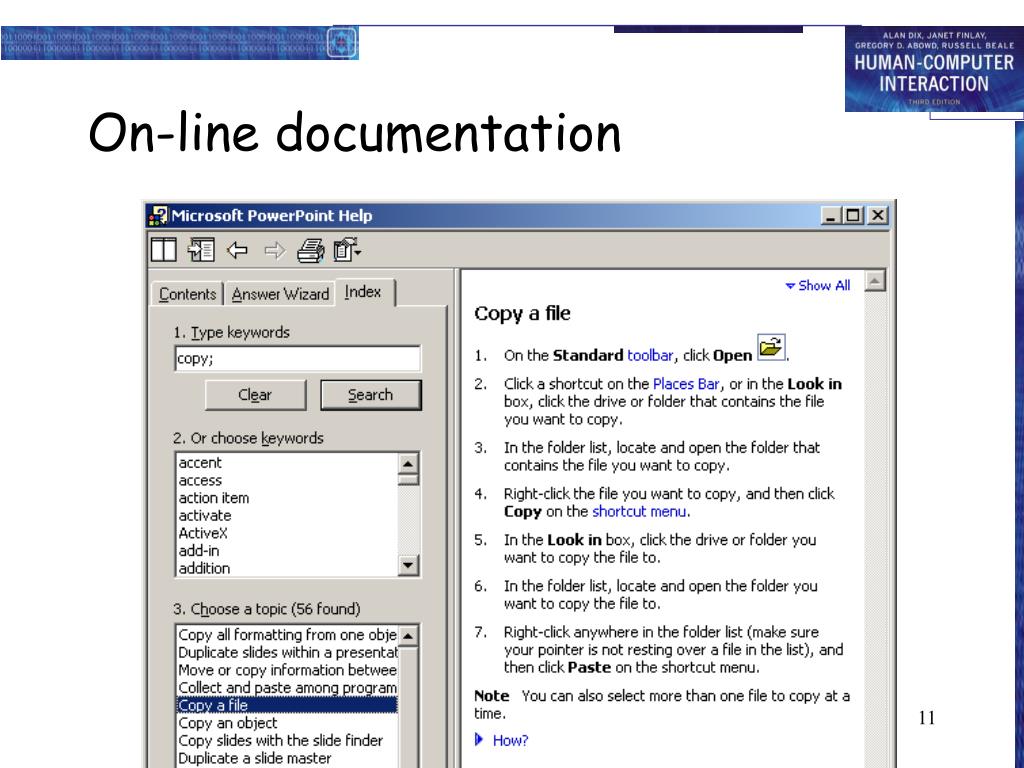Click keywords list scroll up arrow
The width and height of the screenshot is (1024, 768).
click(x=408, y=464)
